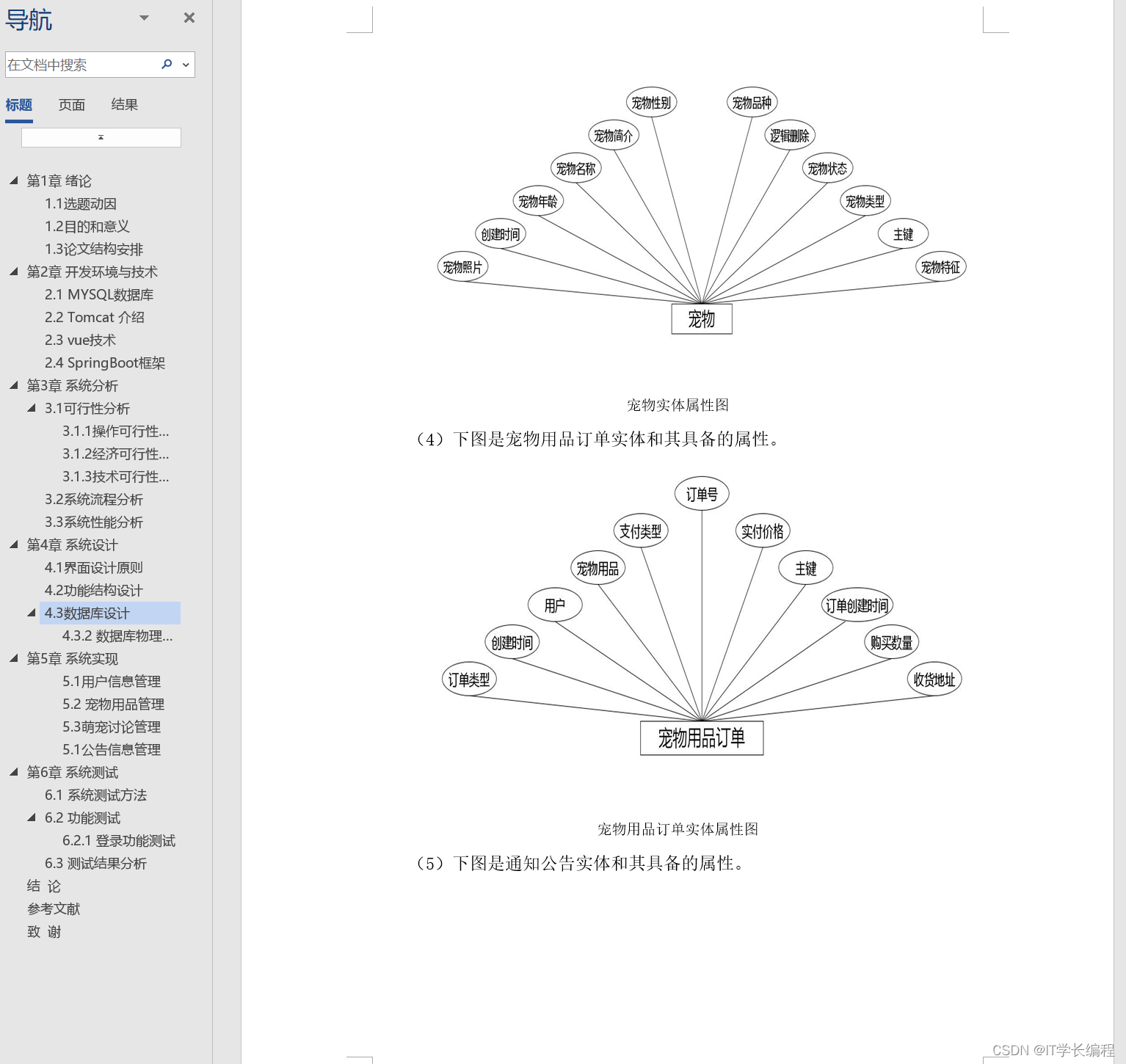The width and height of the screenshot is (1126, 1064).
Task: Go to heading 3.1.1操作可行性
Action: point(116,431)
